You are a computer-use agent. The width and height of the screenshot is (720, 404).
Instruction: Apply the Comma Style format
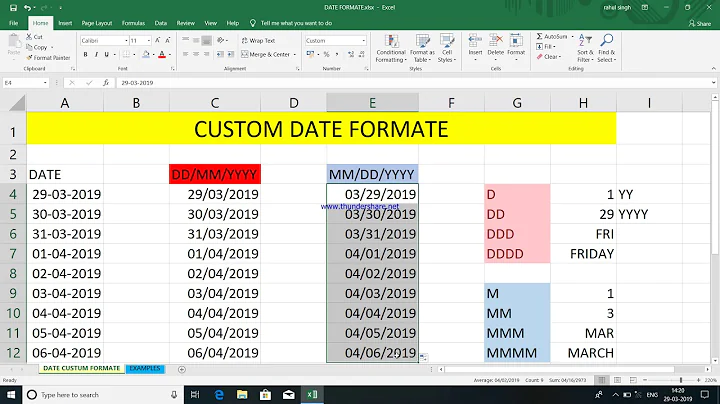(x=338, y=54)
